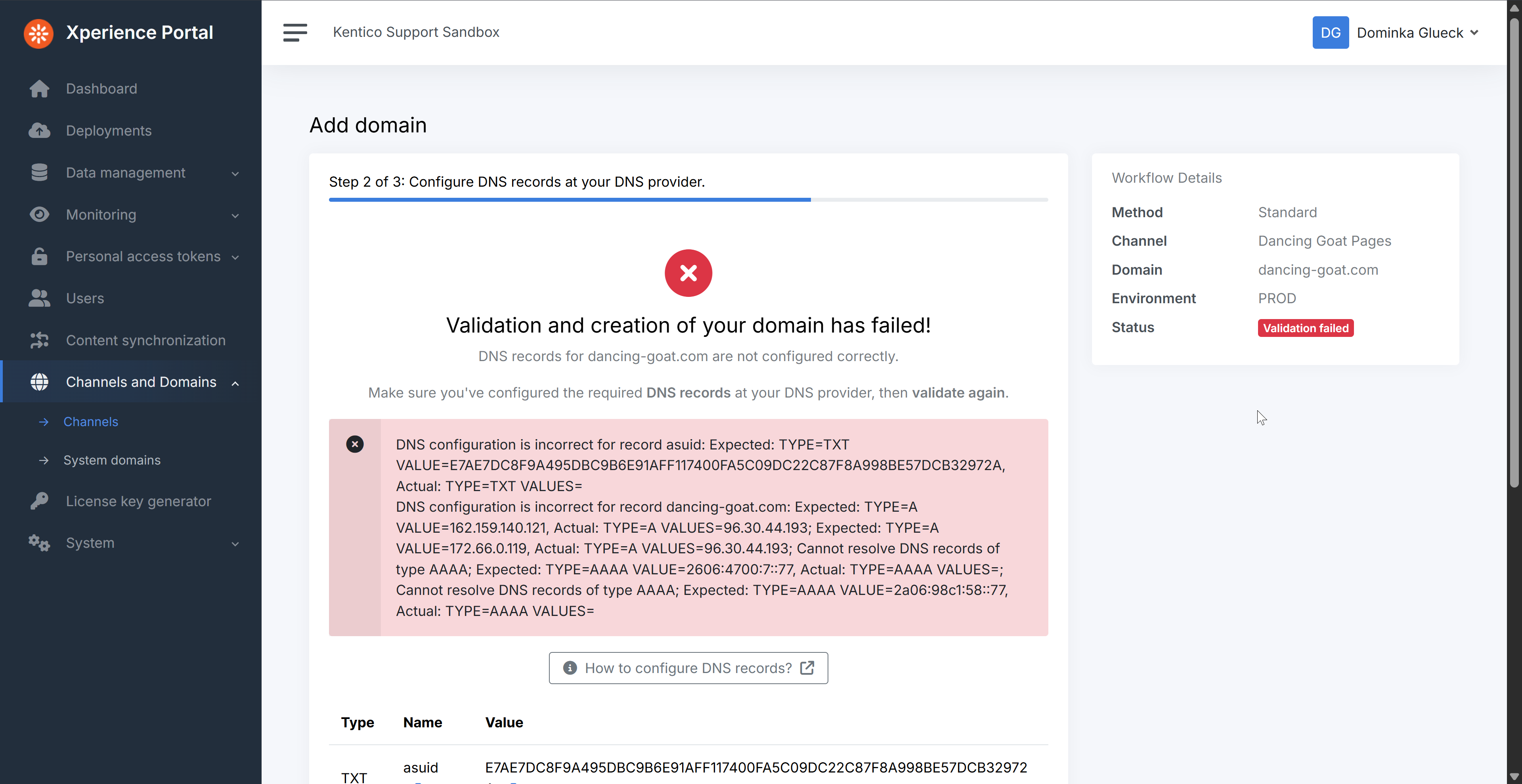Viewport: 1522px width, 784px height.
Task: Expand the Monitoring menu chevron
Action: [235, 216]
